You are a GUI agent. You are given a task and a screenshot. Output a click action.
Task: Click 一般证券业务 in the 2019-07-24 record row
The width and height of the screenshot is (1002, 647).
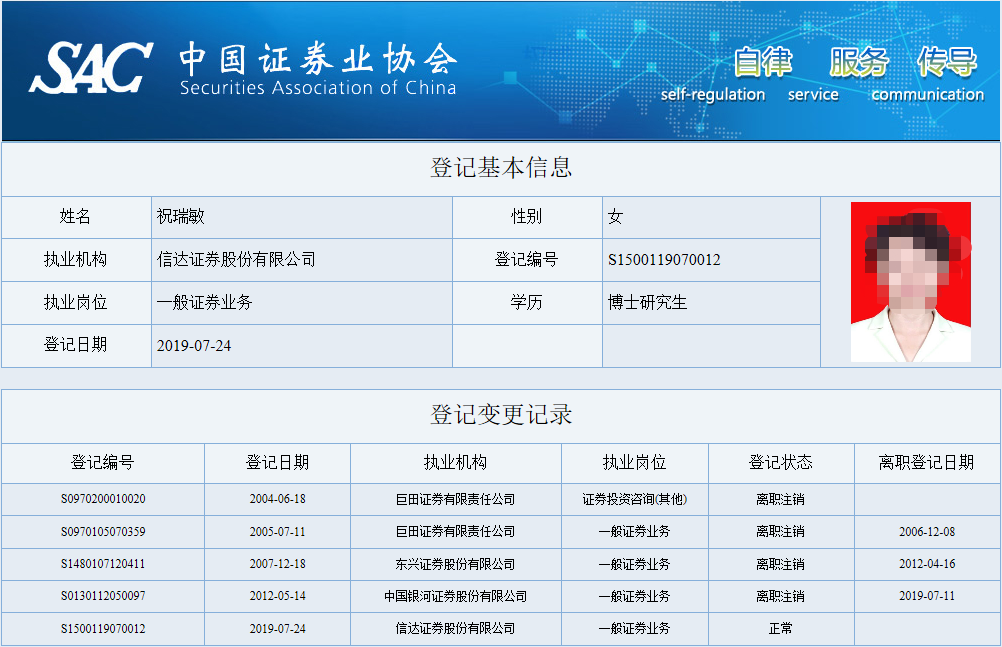[635, 628]
